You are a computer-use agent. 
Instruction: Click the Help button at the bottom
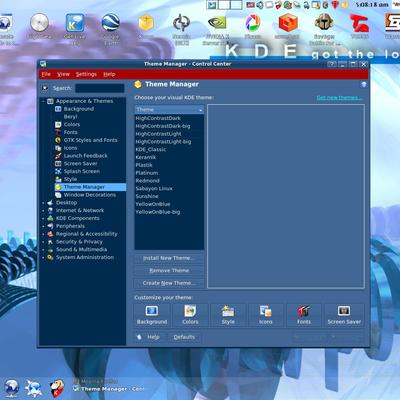[149, 337]
